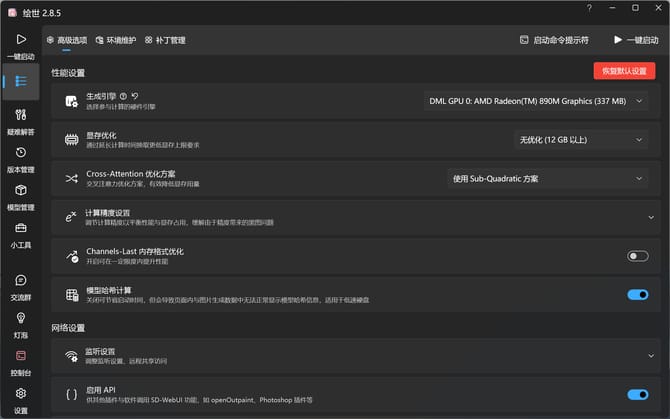This screenshot has height=419, width=670.
Task: Turn off 模型哈希计算 toggle
Action: pos(637,294)
